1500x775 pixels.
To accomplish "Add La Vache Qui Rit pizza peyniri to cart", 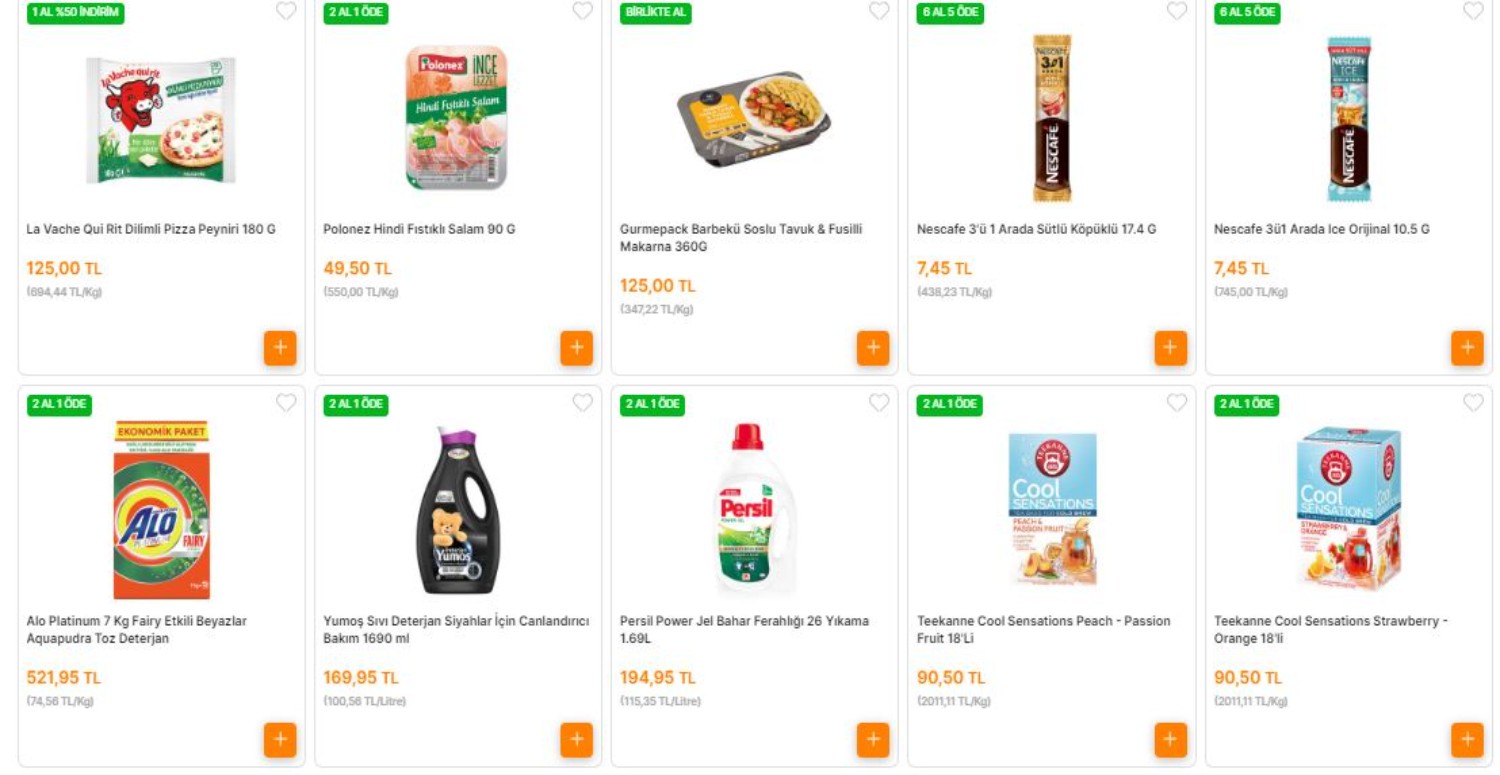I will (x=280, y=348).
